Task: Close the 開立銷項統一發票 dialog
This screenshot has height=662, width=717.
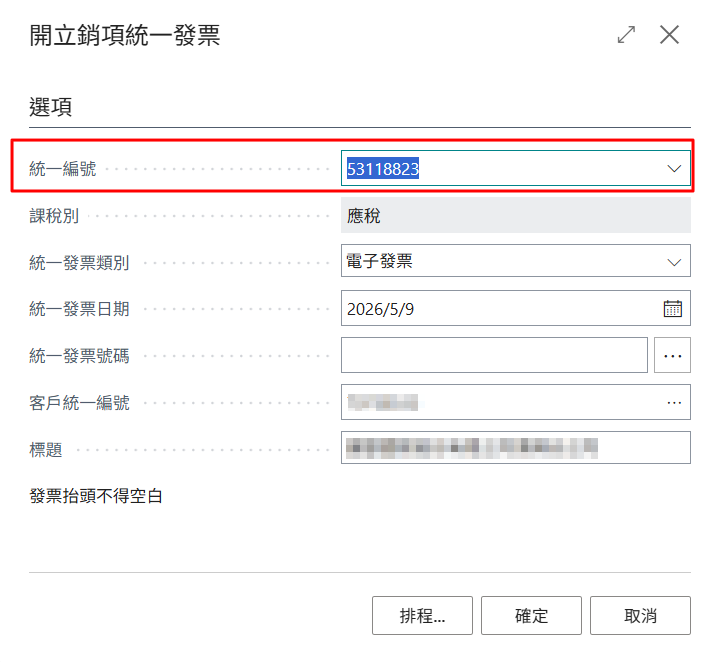Action: 669,35
